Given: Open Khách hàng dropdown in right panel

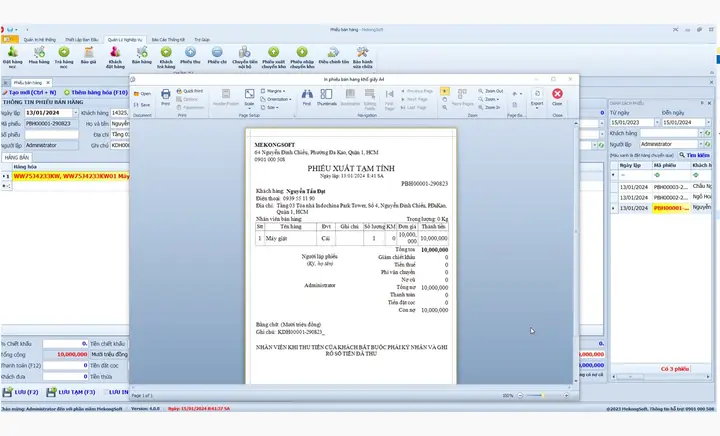Looking at the screenshot, I should (701, 133).
